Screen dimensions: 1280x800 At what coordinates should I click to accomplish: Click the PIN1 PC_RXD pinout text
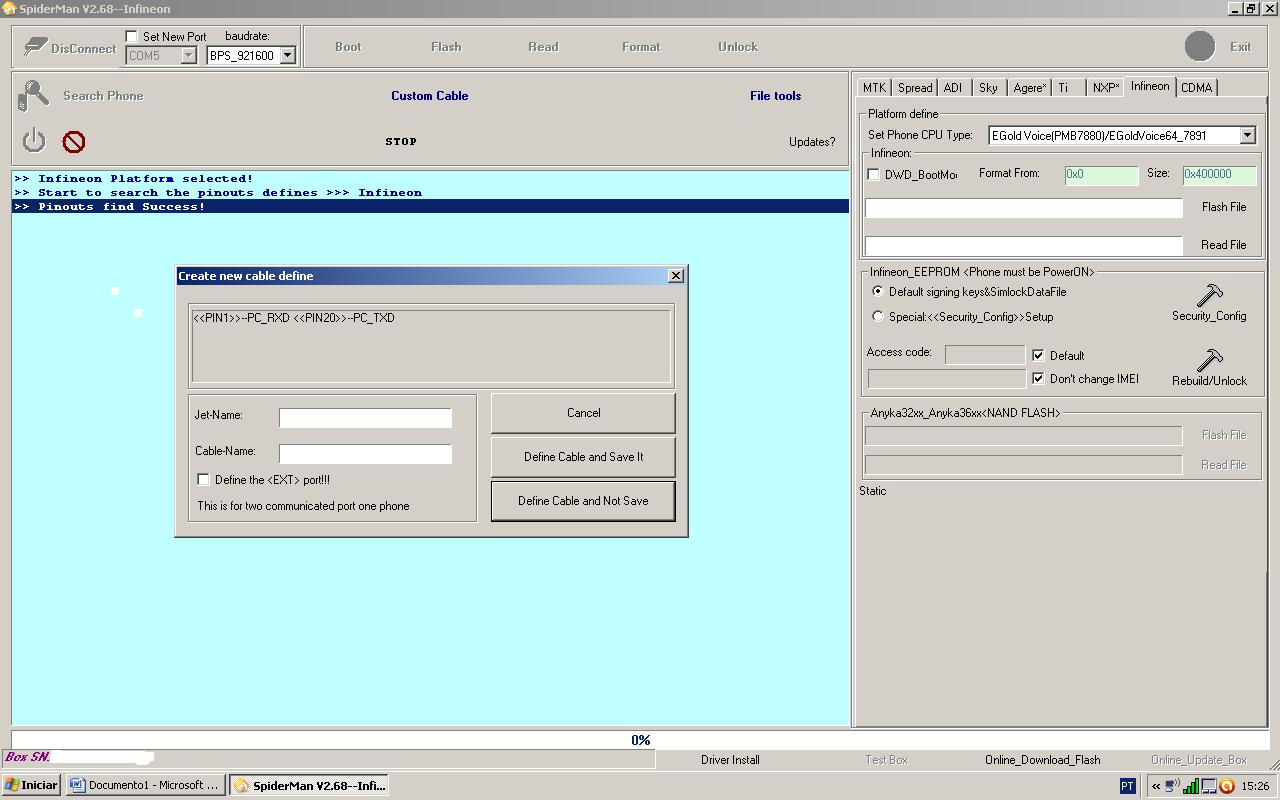[294, 318]
